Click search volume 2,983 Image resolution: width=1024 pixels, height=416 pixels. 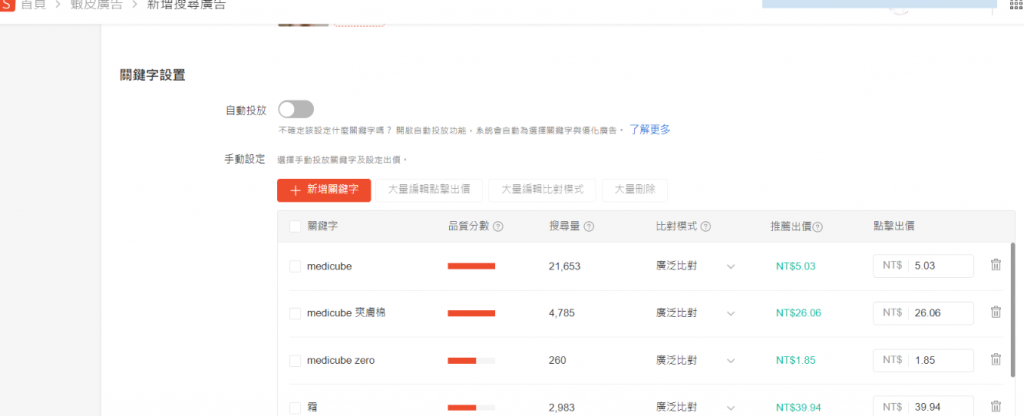562,408
